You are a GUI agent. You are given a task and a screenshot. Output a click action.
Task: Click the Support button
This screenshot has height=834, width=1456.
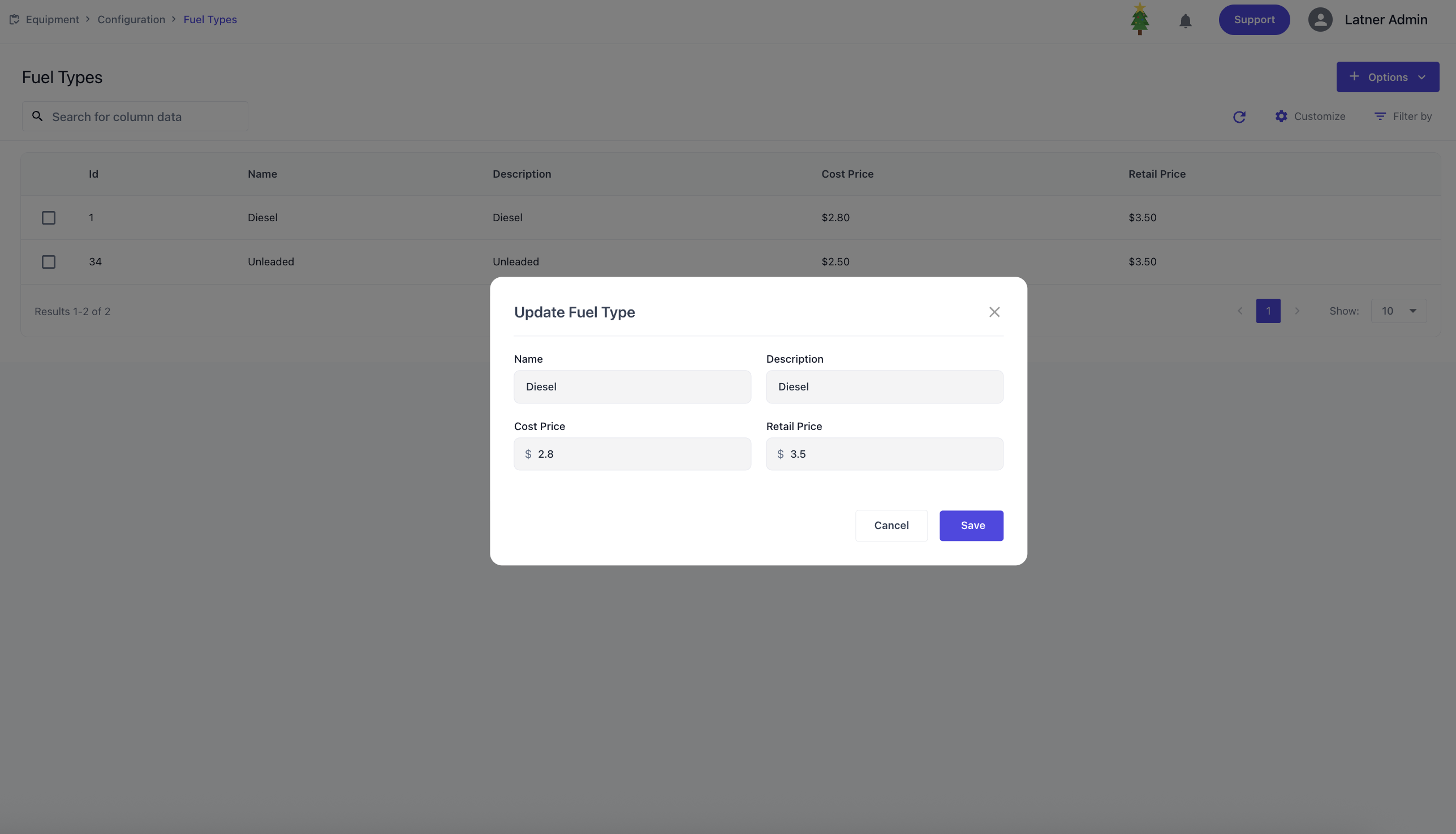pyautogui.click(x=1254, y=19)
